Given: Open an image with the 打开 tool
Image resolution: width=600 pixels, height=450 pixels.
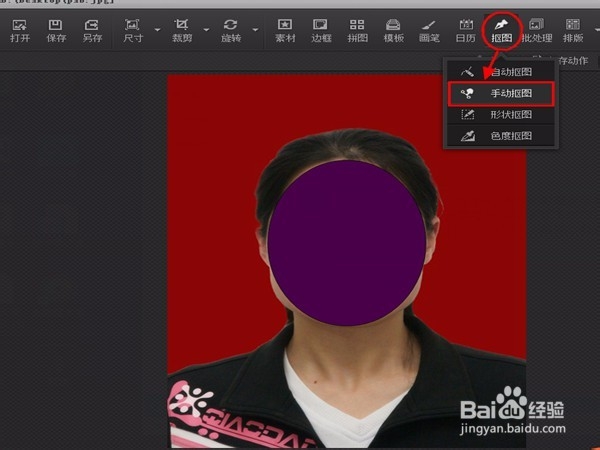Looking at the screenshot, I should pos(20,31).
